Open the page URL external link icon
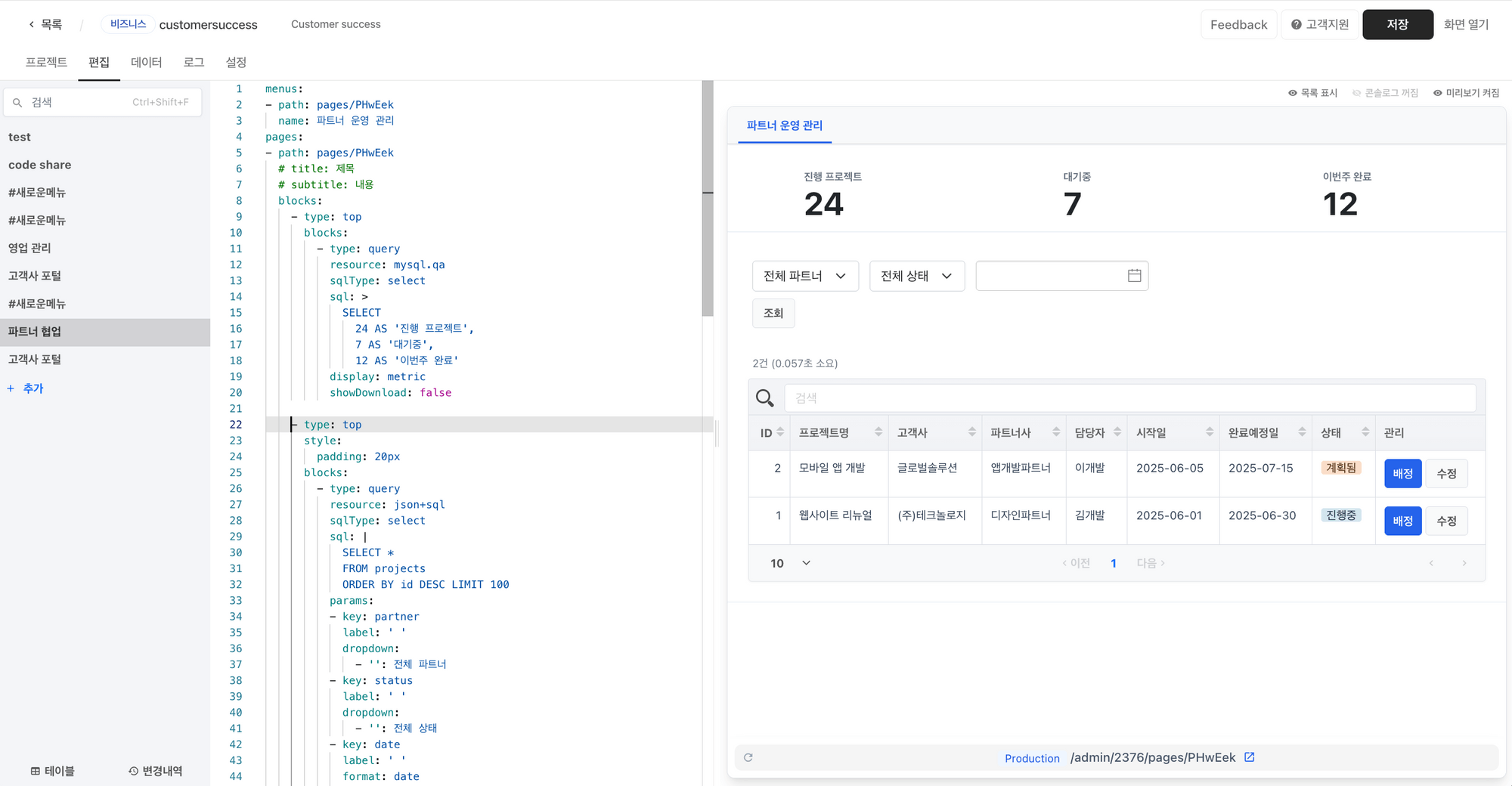This screenshot has width=1512, height=786. (x=1250, y=757)
